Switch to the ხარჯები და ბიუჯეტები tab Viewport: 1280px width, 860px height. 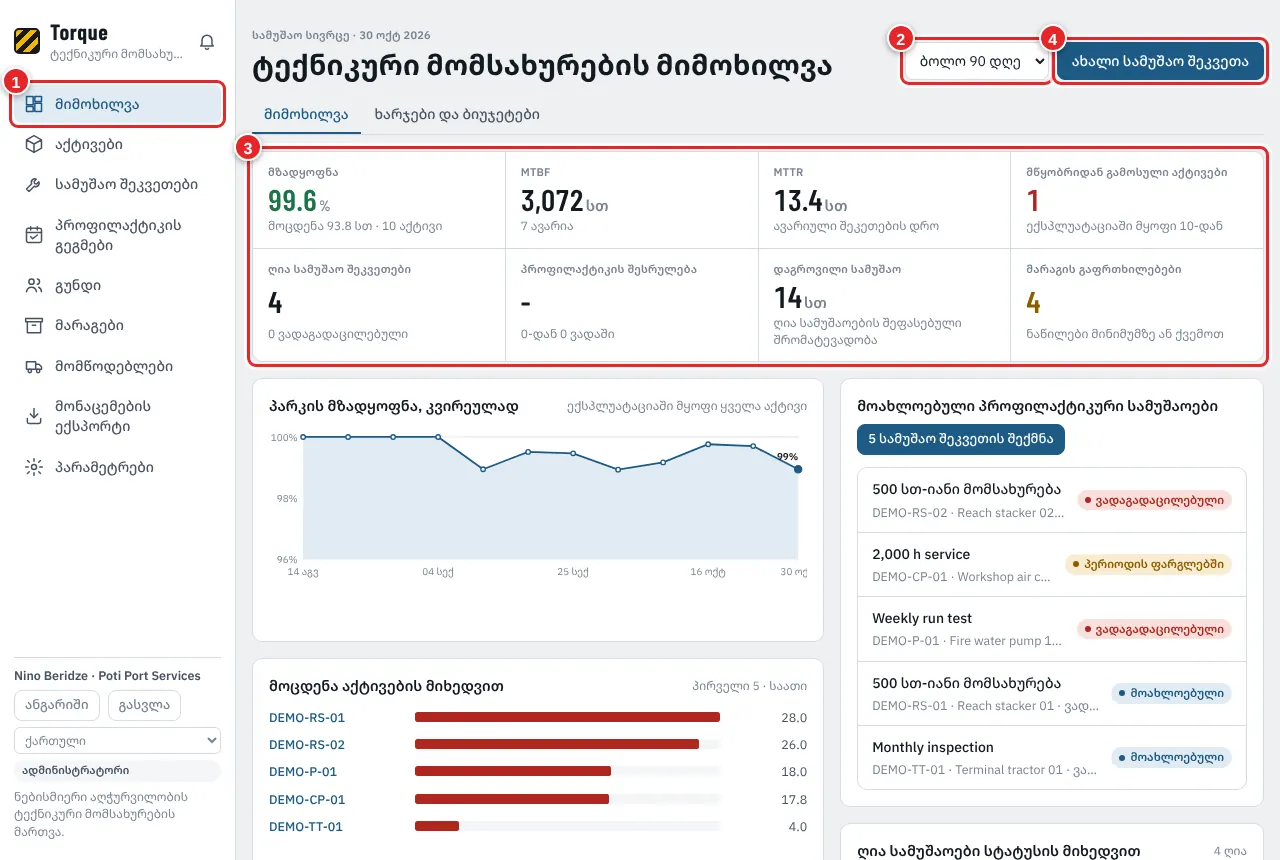[457, 114]
